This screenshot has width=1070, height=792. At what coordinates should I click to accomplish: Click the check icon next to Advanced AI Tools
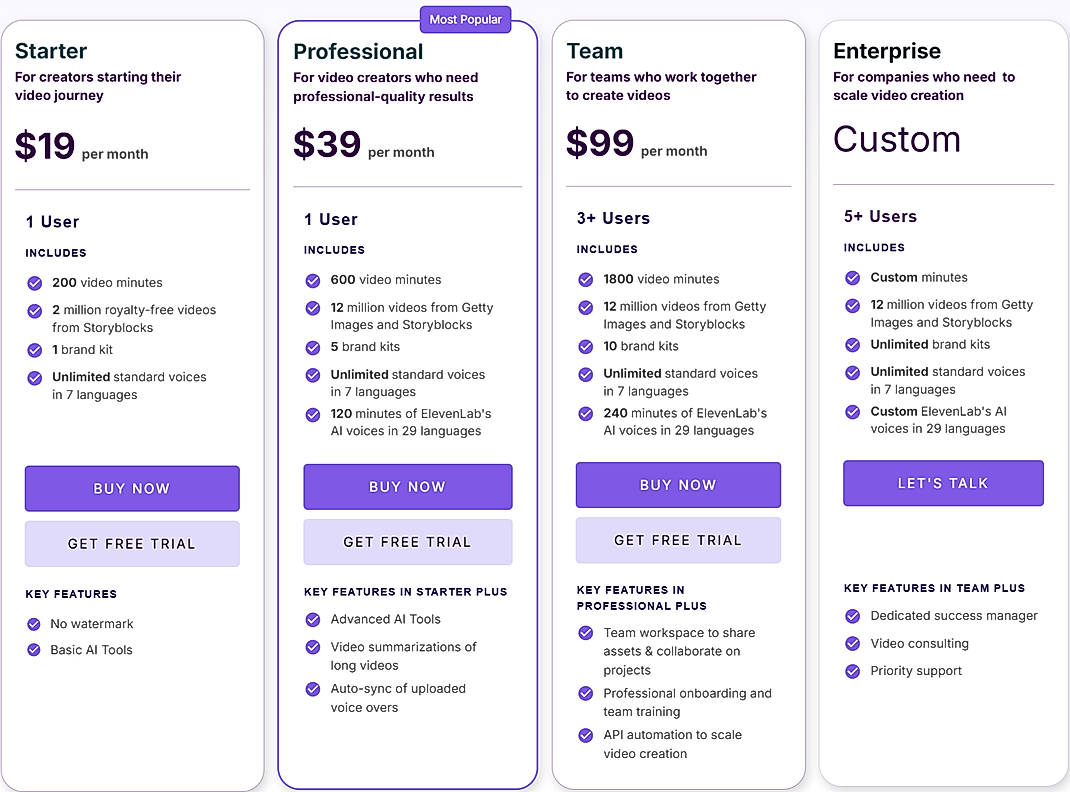pyautogui.click(x=313, y=620)
